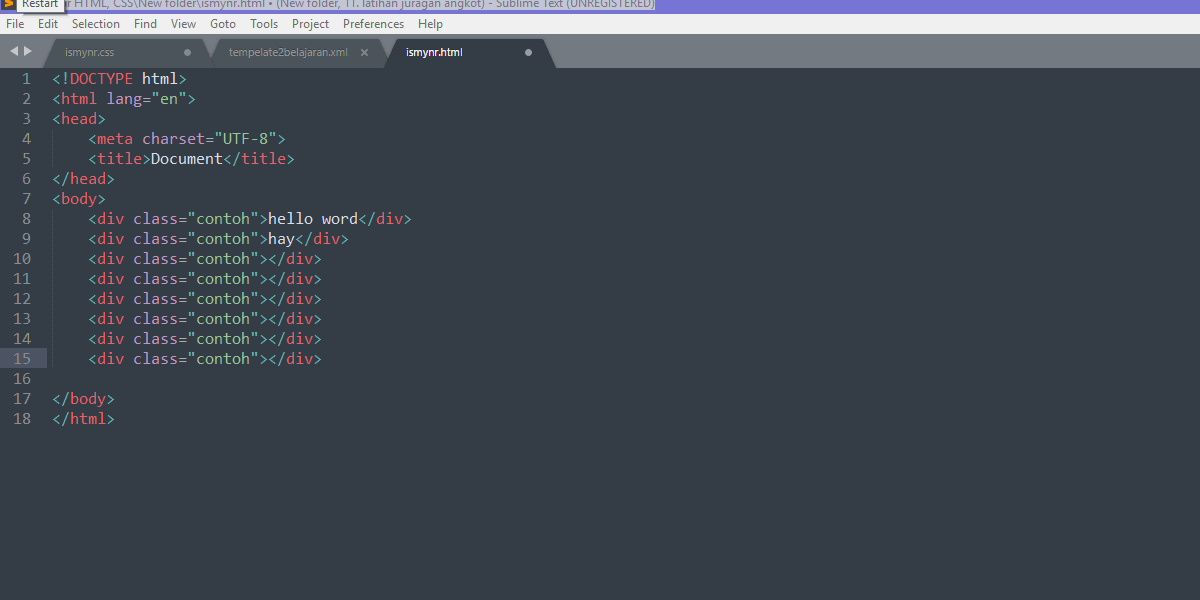Image resolution: width=1200 pixels, height=600 pixels.
Task: Open the Edit menu
Action: pyautogui.click(x=47, y=23)
